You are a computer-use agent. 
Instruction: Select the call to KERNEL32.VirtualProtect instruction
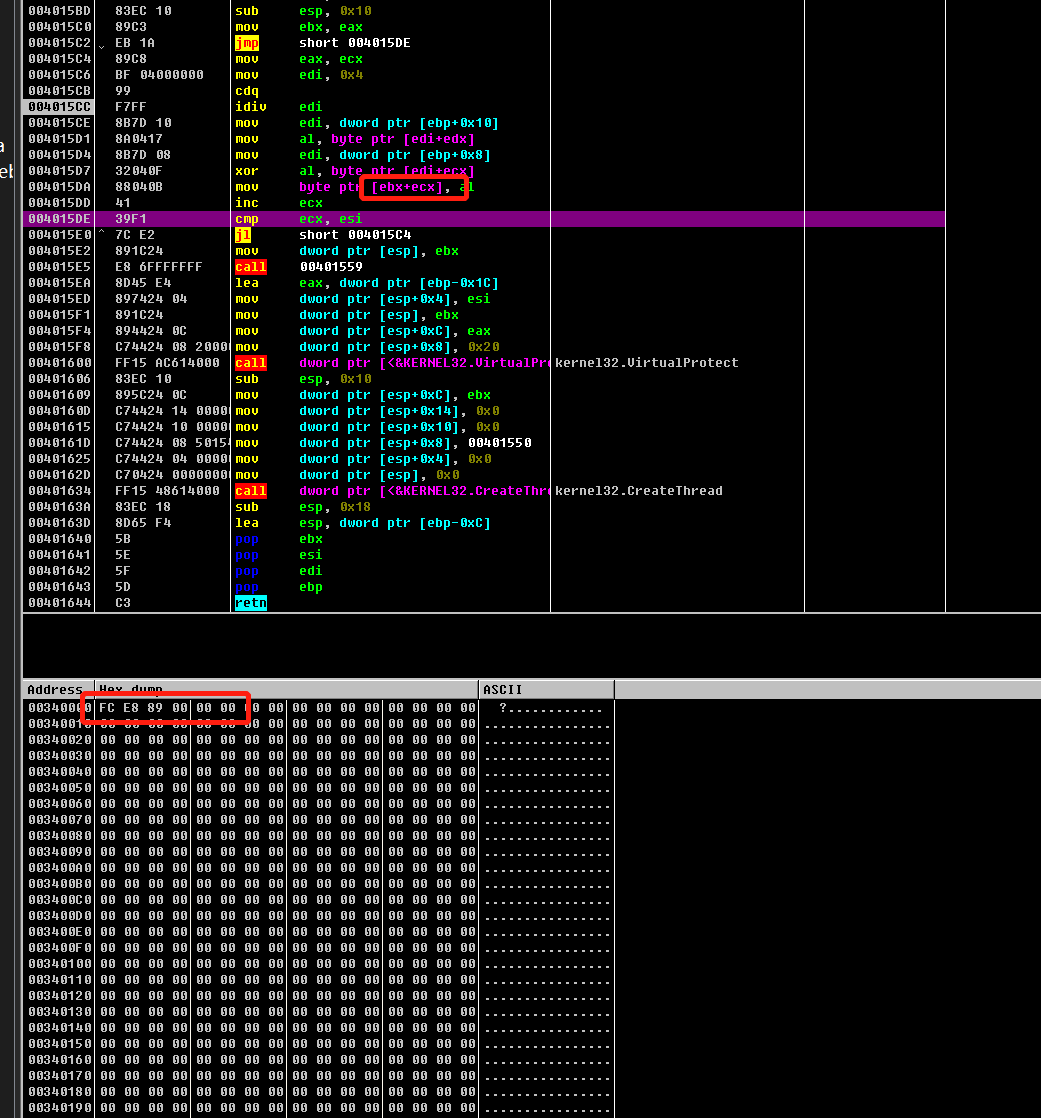pyautogui.click(x=391, y=363)
